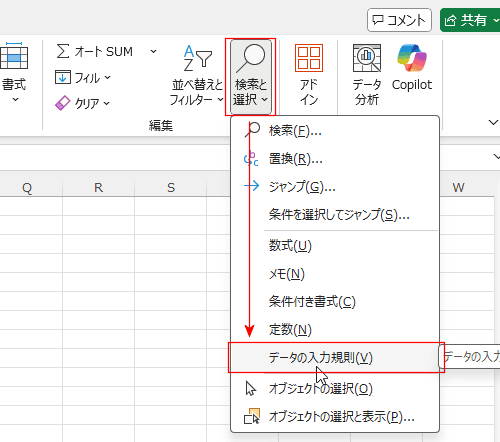Screen dimensions: 500x442
Task: Click the green 共有 share button
Action: pyautogui.click(x=470, y=20)
